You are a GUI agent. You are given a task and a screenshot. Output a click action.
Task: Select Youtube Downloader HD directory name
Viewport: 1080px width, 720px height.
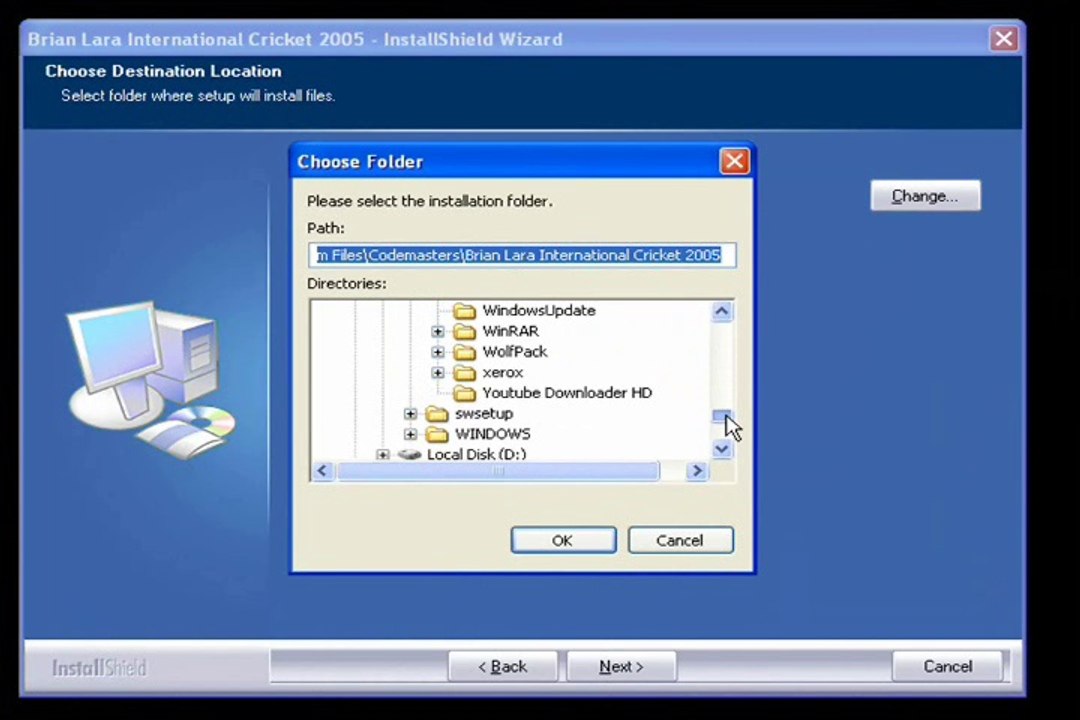[567, 393]
